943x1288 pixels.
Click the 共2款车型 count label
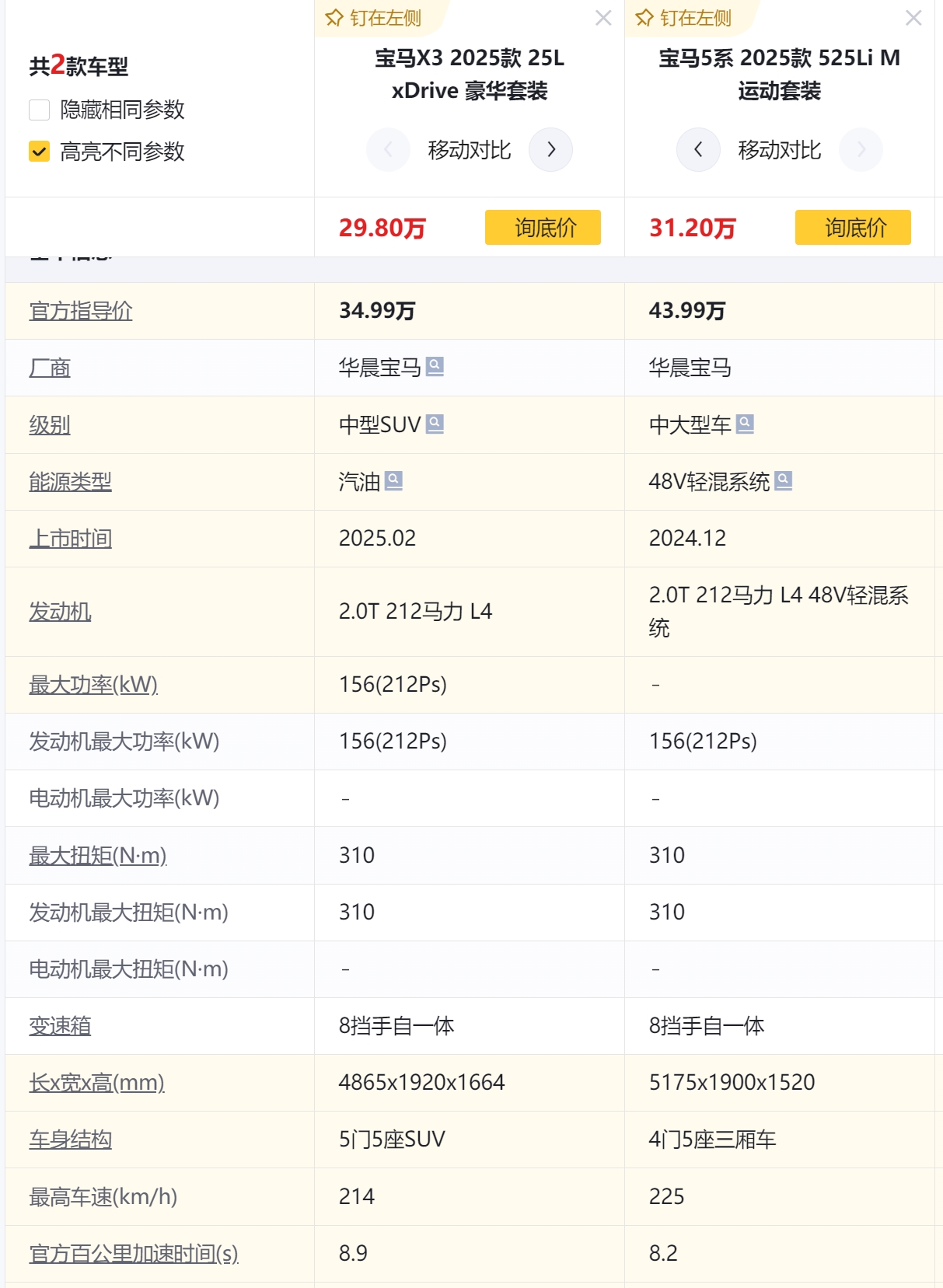79,66
